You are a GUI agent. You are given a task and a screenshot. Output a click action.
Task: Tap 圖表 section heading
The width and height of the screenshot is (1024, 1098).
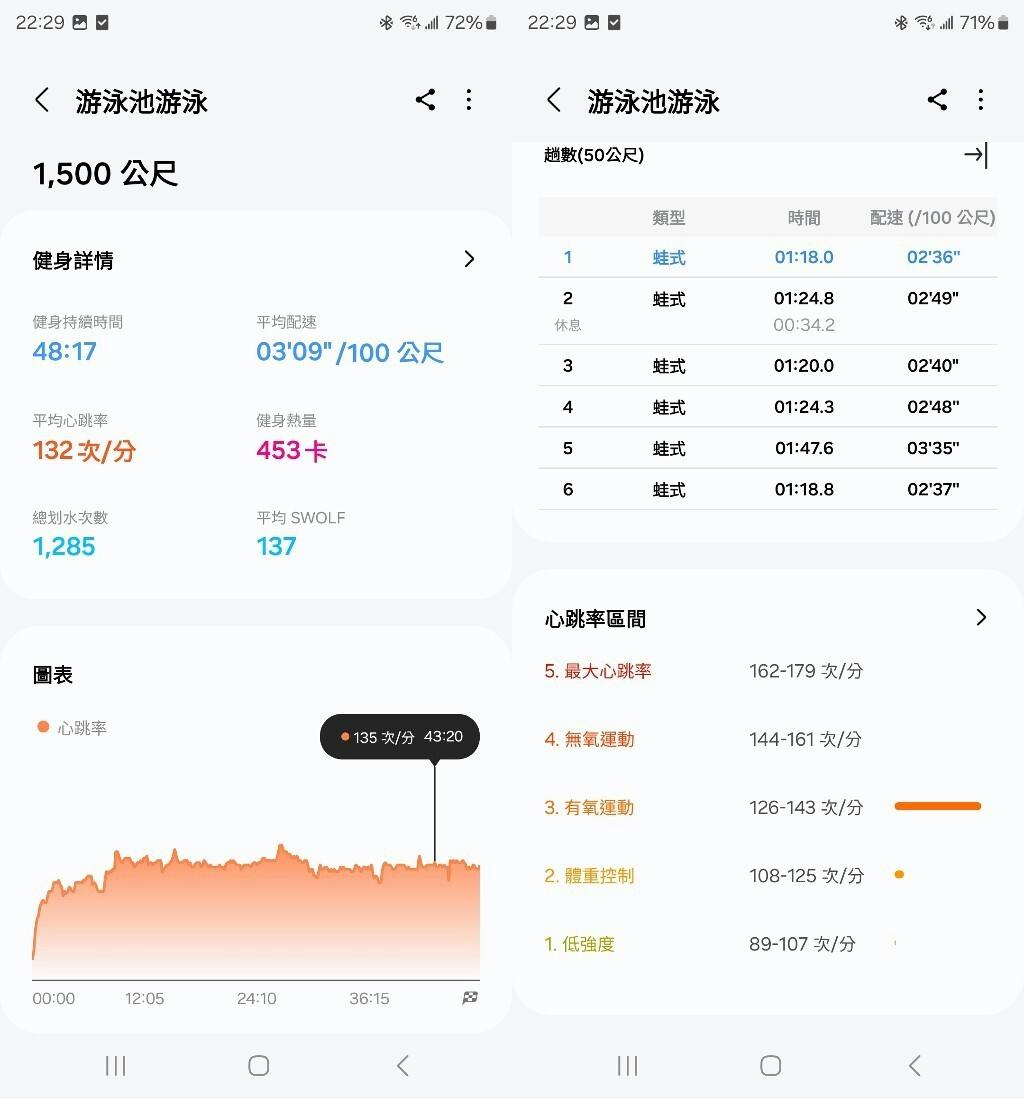click(x=53, y=675)
